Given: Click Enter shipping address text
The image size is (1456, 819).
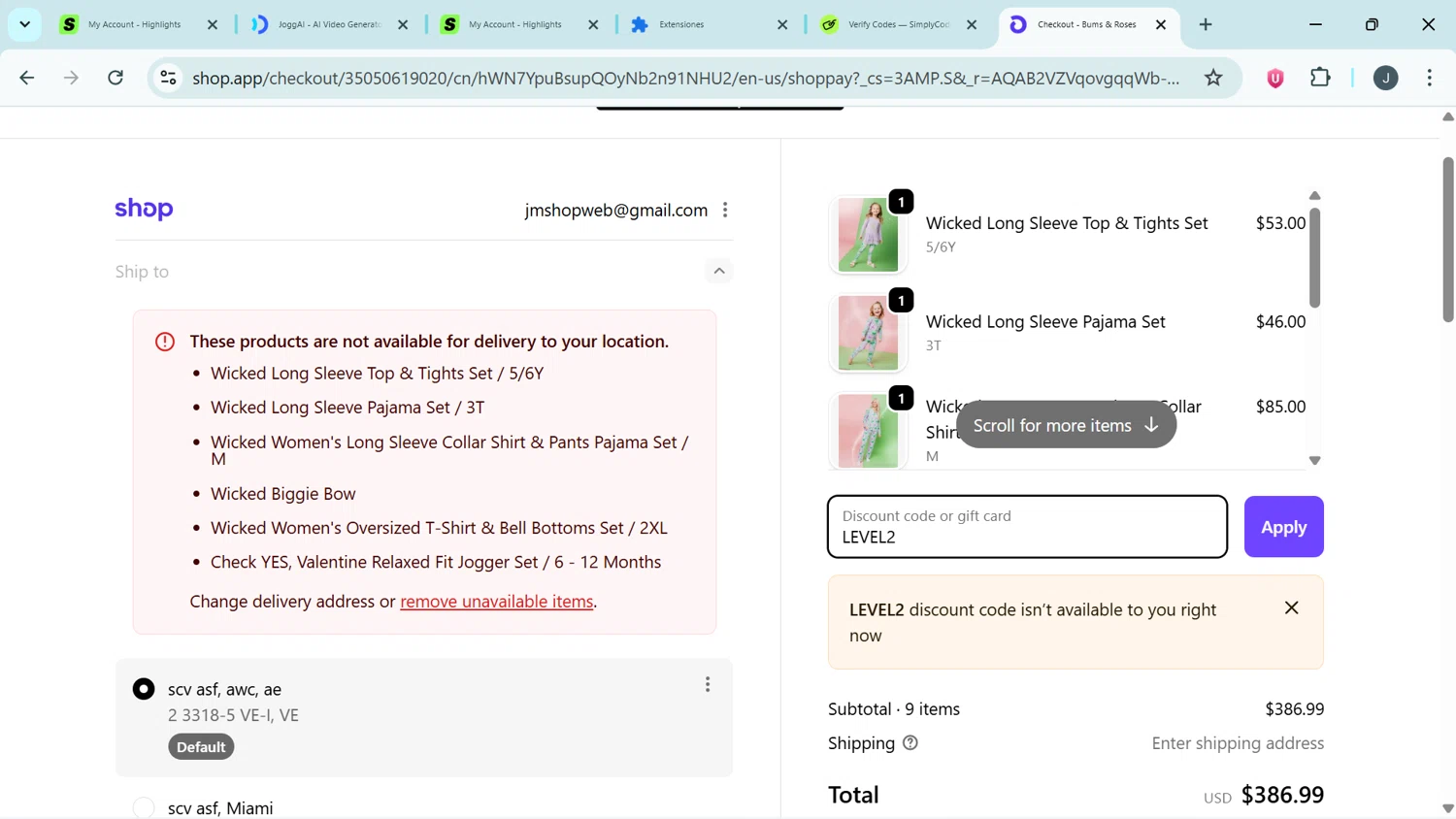Looking at the screenshot, I should 1238,743.
